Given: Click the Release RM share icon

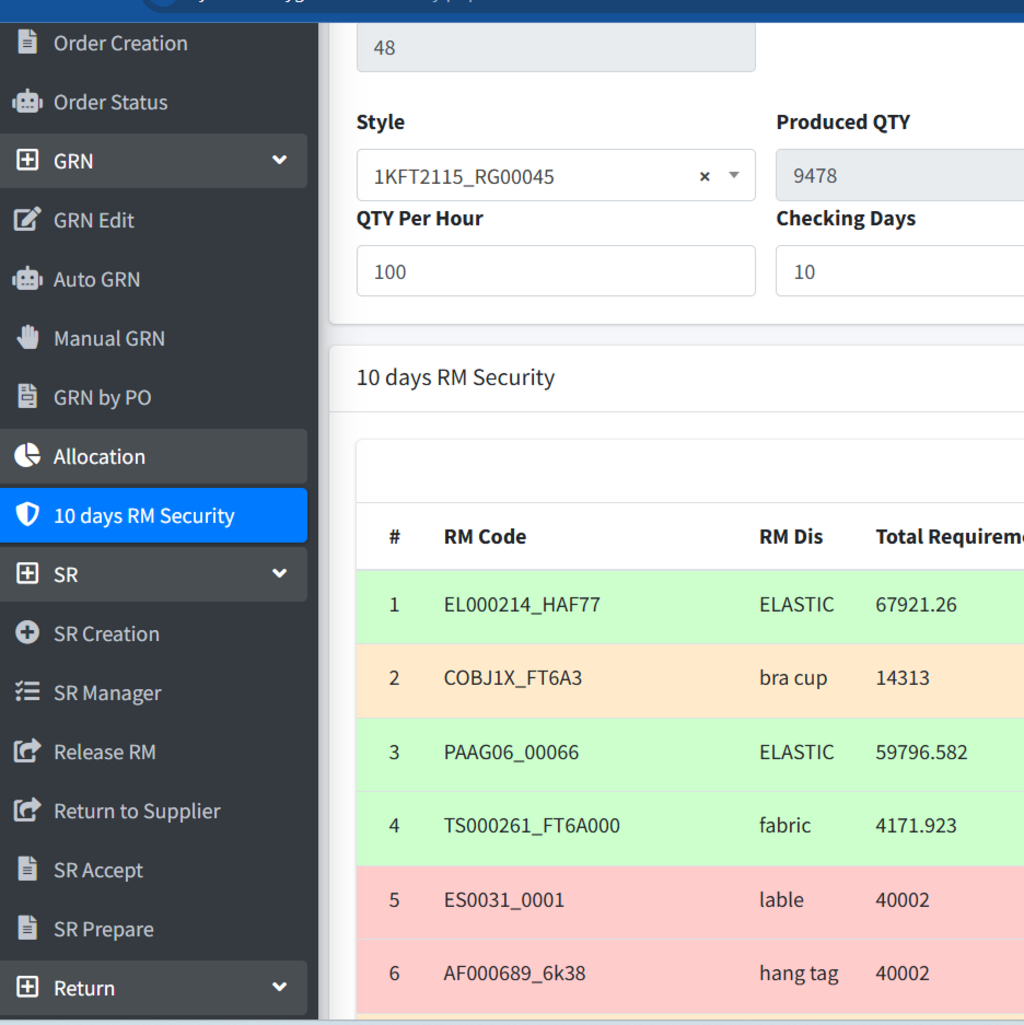Looking at the screenshot, I should [x=27, y=752].
